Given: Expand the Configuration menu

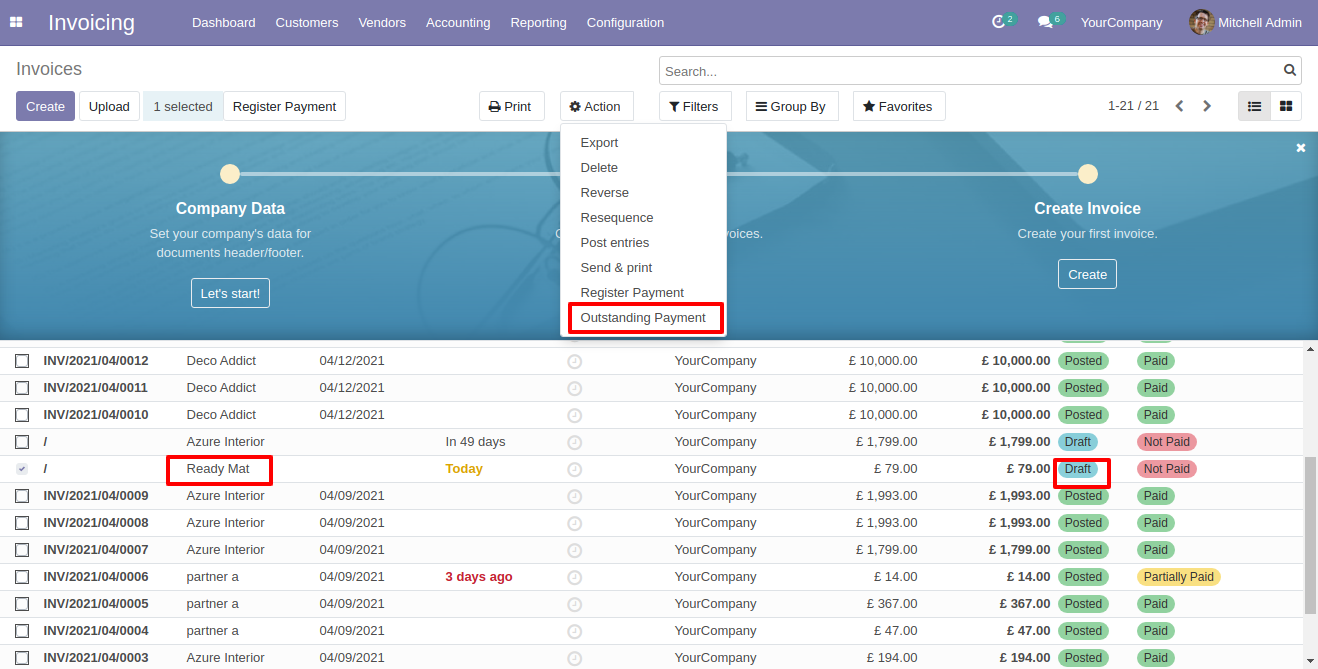Looking at the screenshot, I should [x=625, y=22].
